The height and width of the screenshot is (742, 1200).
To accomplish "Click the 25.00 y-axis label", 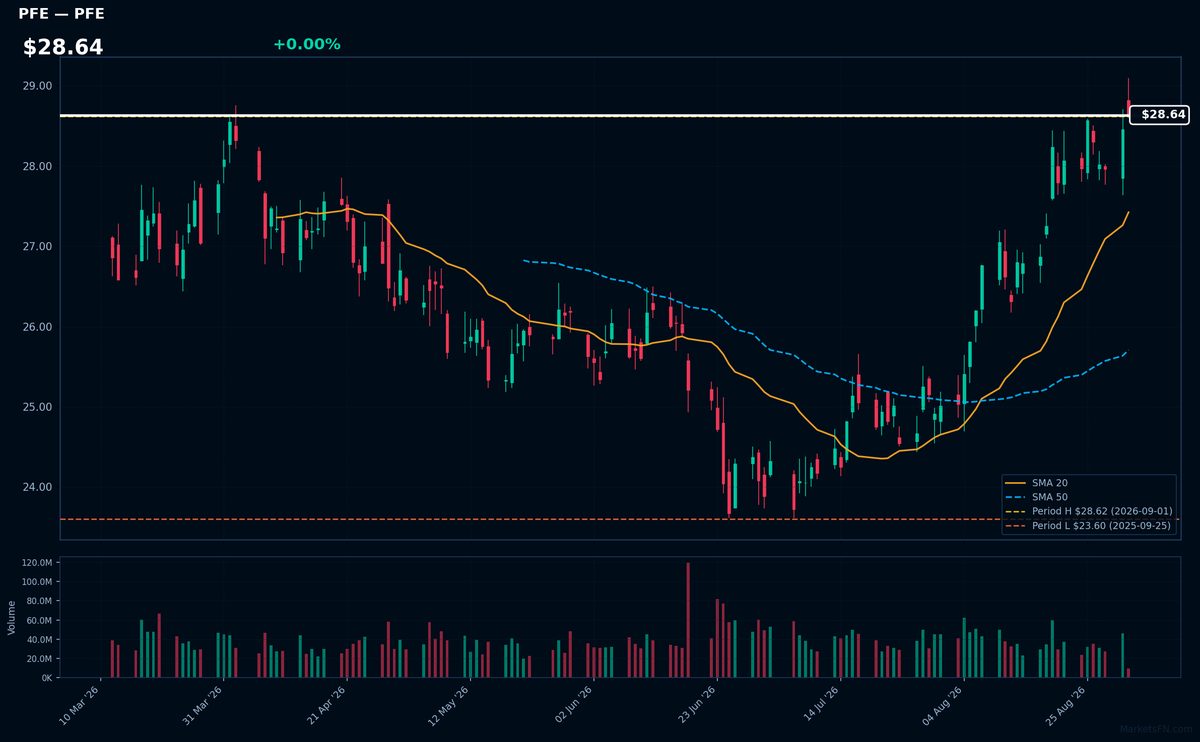I will pos(38,407).
